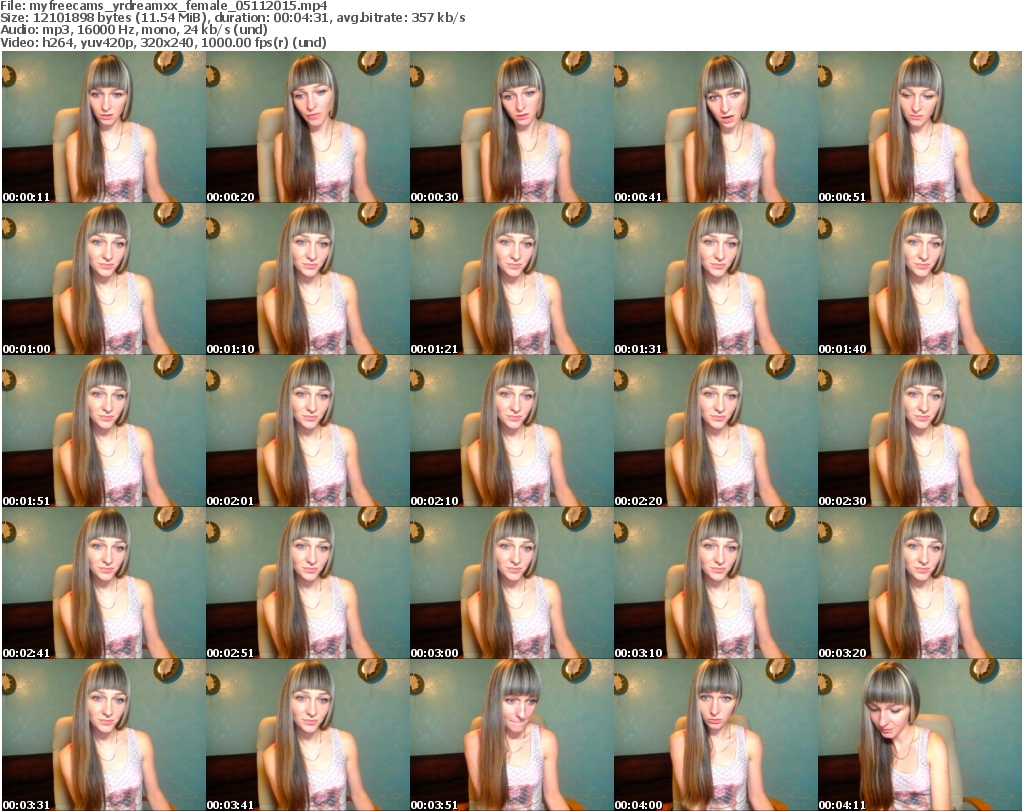Select the thumbnail stamped 00:00:41
This screenshot has height=811, width=1024.
click(x=715, y=127)
